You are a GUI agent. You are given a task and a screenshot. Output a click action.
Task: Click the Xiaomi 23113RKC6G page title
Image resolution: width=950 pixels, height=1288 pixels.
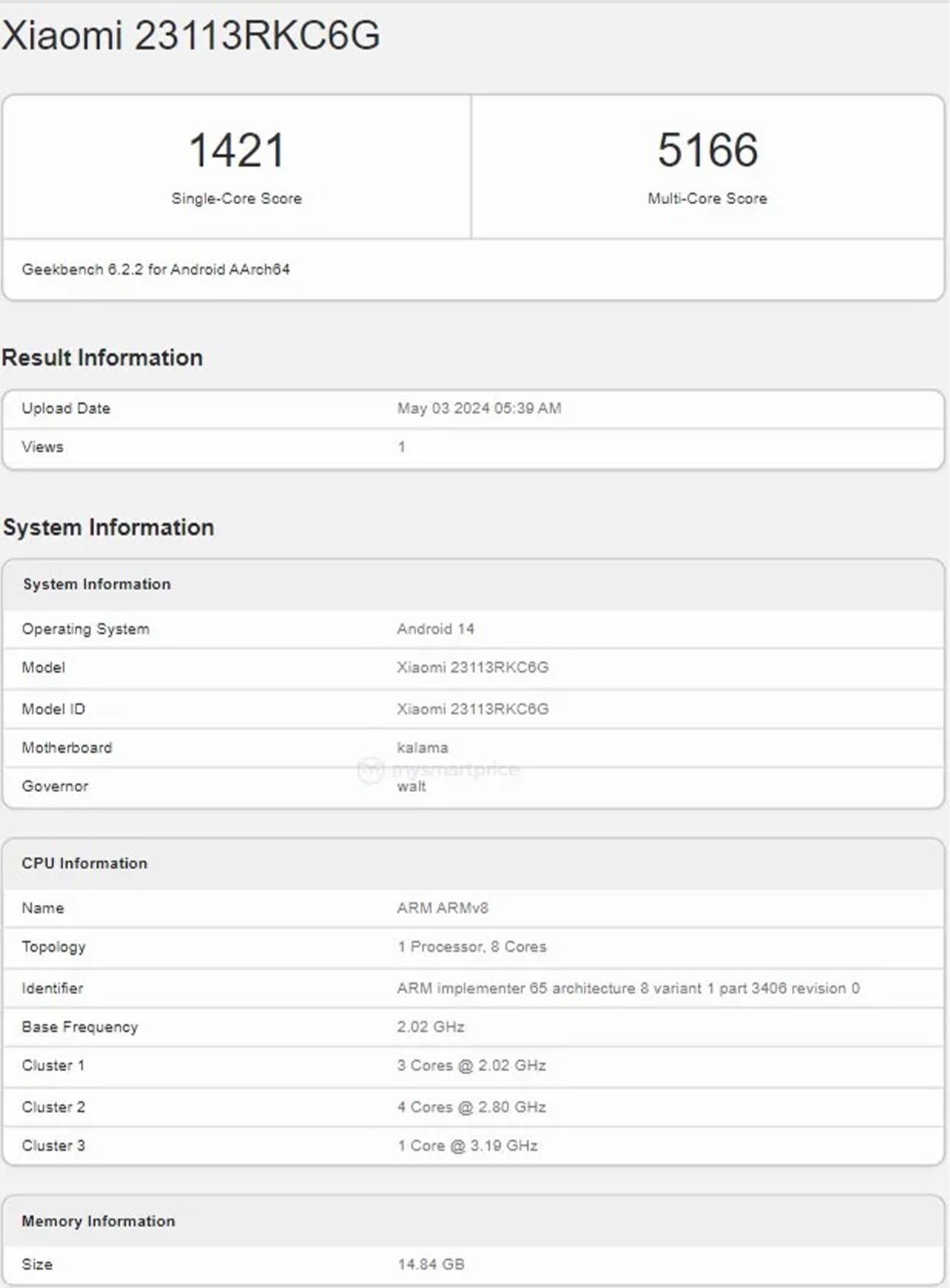(x=191, y=36)
